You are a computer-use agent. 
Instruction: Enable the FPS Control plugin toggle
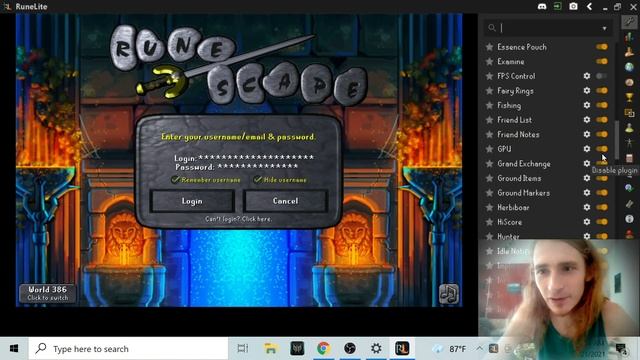click(x=602, y=76)
